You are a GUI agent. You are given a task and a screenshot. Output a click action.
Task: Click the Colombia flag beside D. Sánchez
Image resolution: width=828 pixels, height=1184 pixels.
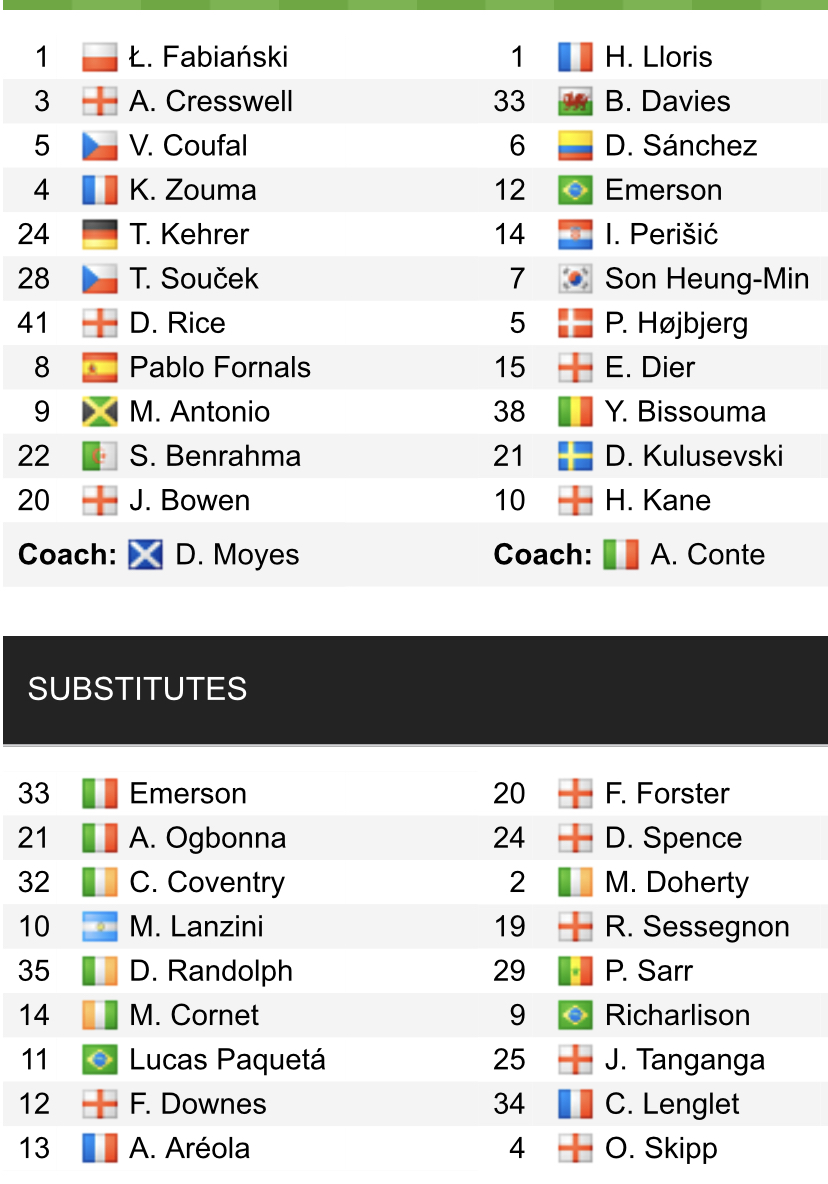coord(575,146)
